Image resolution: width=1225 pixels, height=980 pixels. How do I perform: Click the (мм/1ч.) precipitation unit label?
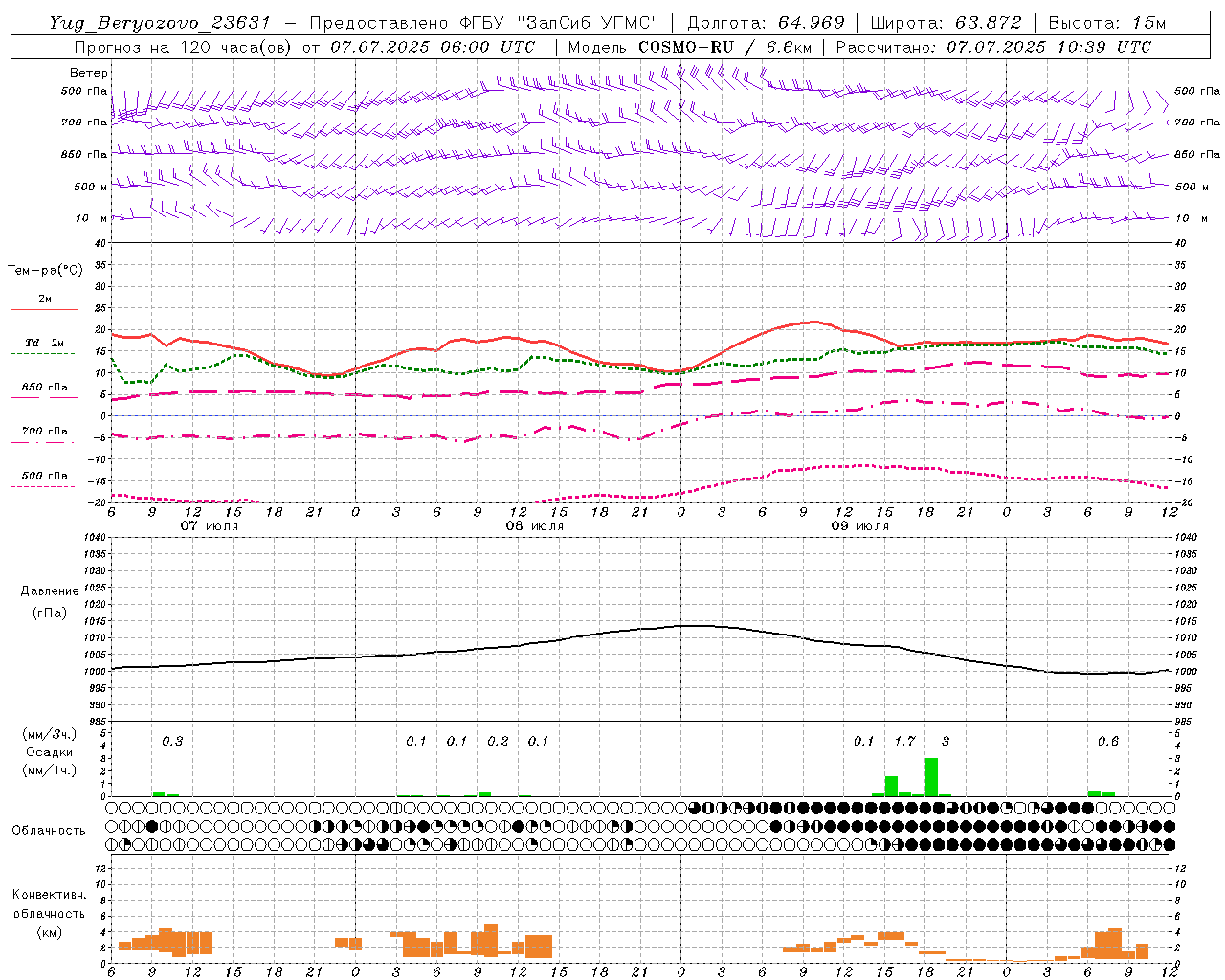50,770
